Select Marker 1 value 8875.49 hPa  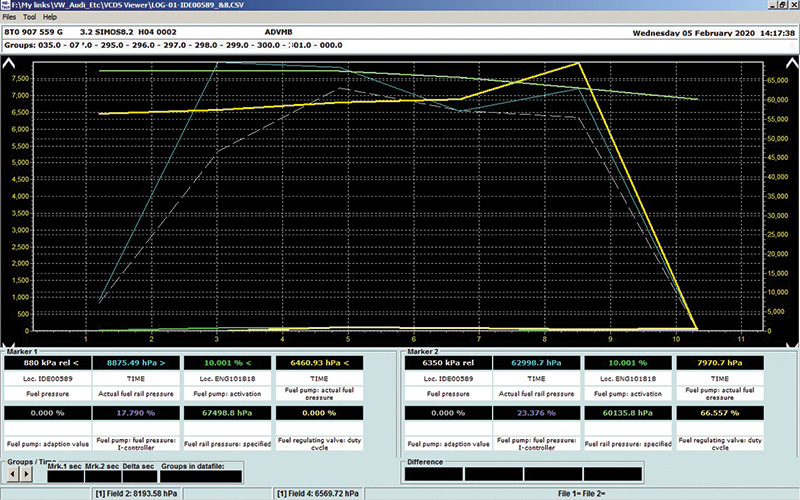point(136,363)
